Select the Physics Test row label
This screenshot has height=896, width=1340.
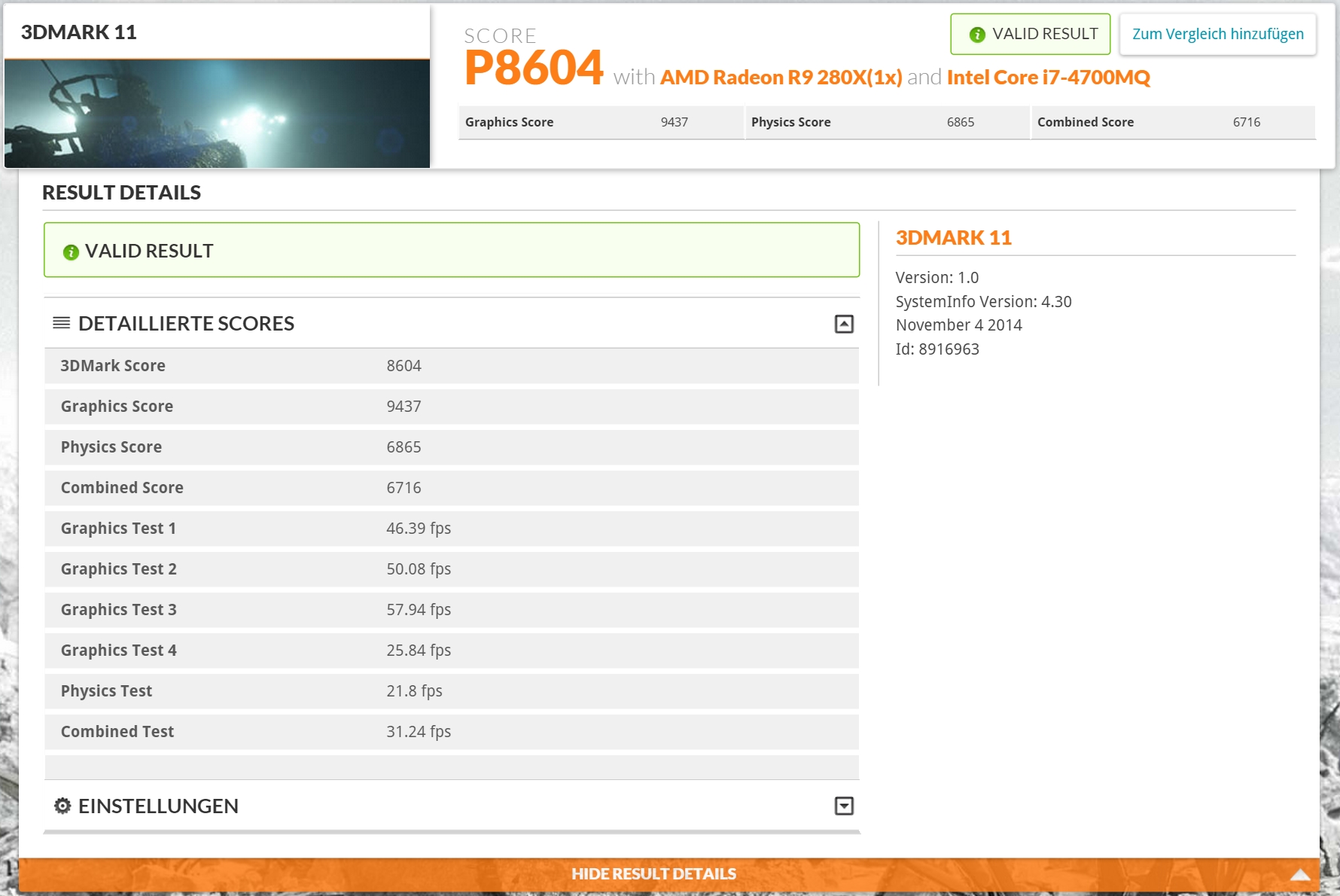tap(106, 690)
